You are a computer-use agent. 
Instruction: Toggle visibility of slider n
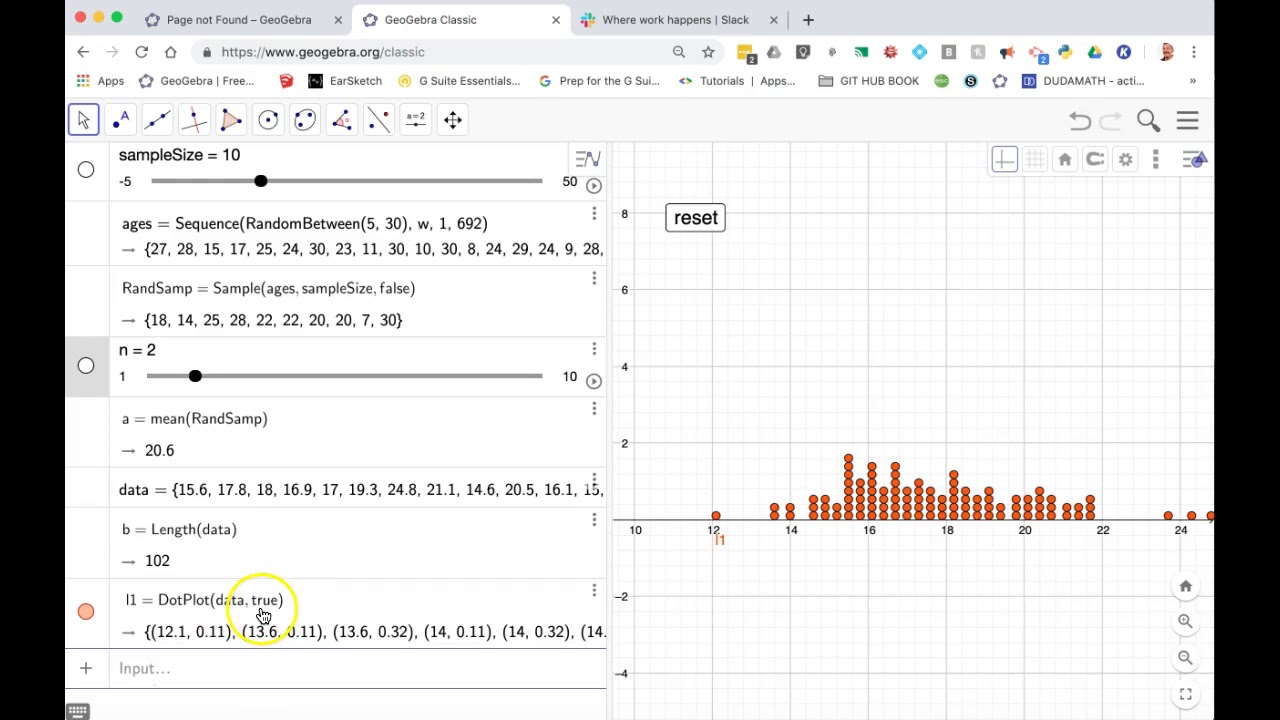86,366
